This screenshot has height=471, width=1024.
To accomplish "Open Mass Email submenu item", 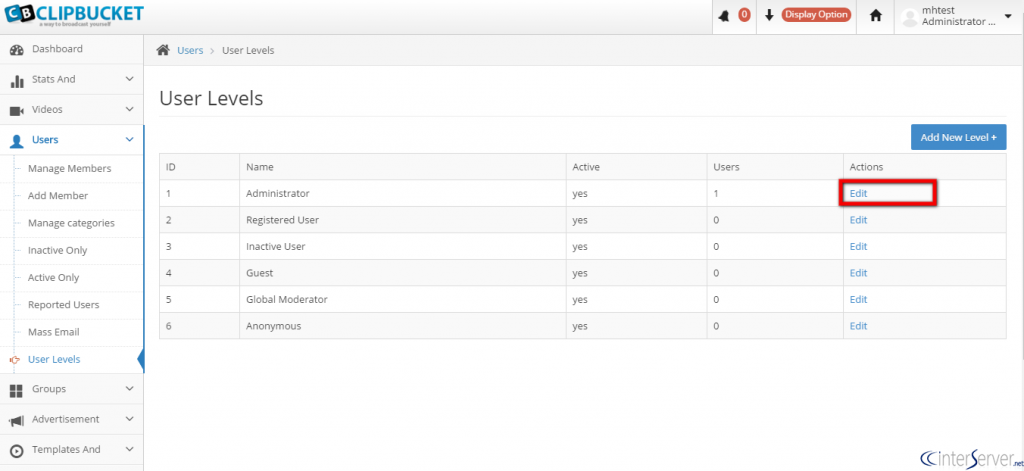I will click(54, 332).
